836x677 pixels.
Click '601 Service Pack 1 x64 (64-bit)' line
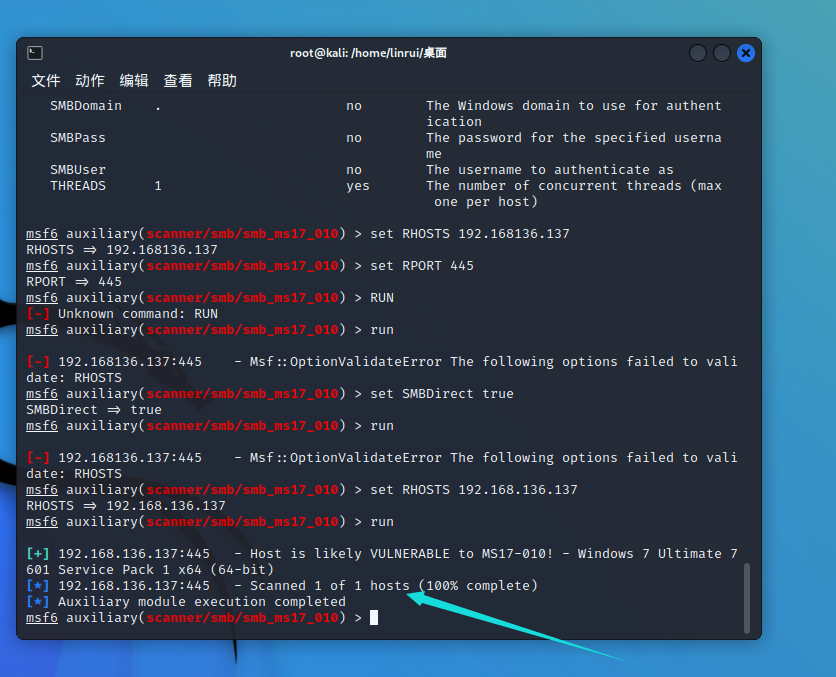point(150,569)
